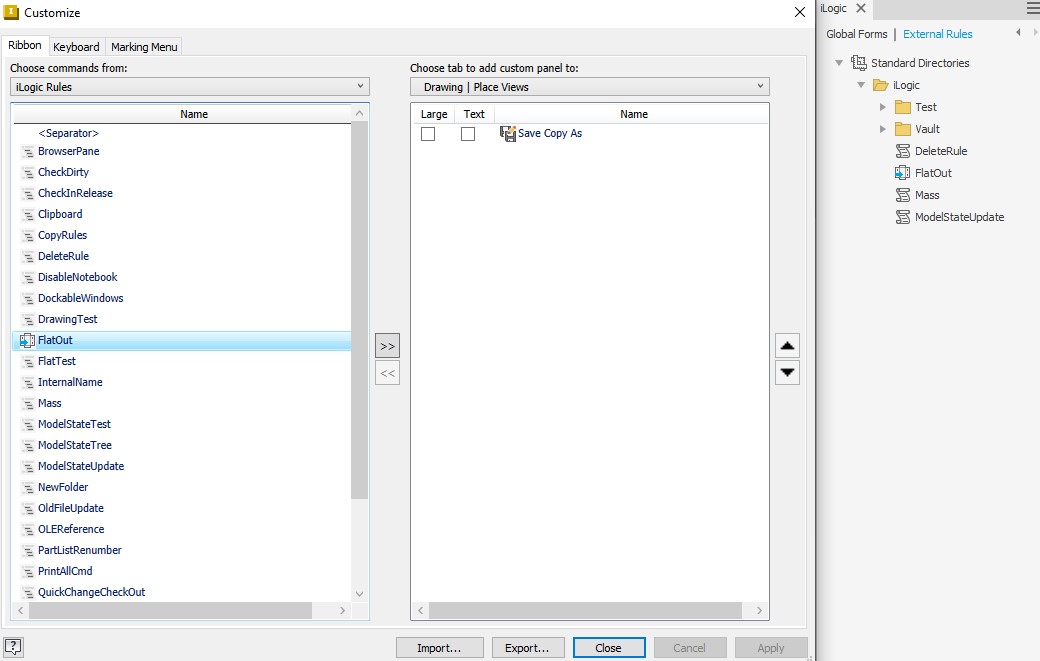Screen dimensions: 1040x661
Task: Switch to the Marking Menu tab
Action: tap(142, 46)
